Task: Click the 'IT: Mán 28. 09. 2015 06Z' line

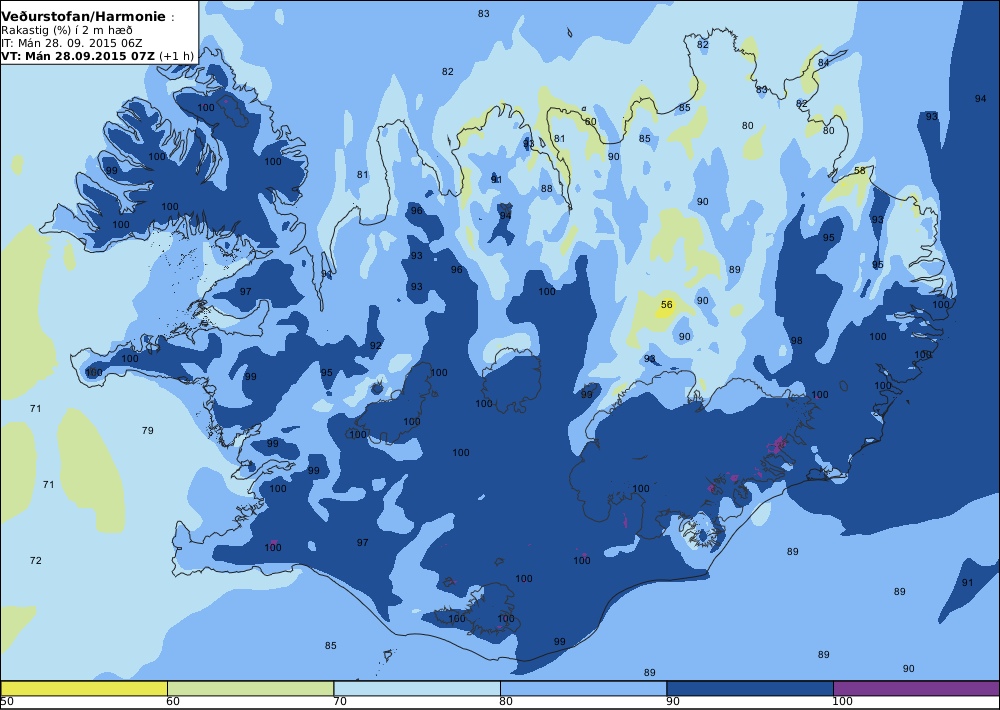Action: [71, 43]
